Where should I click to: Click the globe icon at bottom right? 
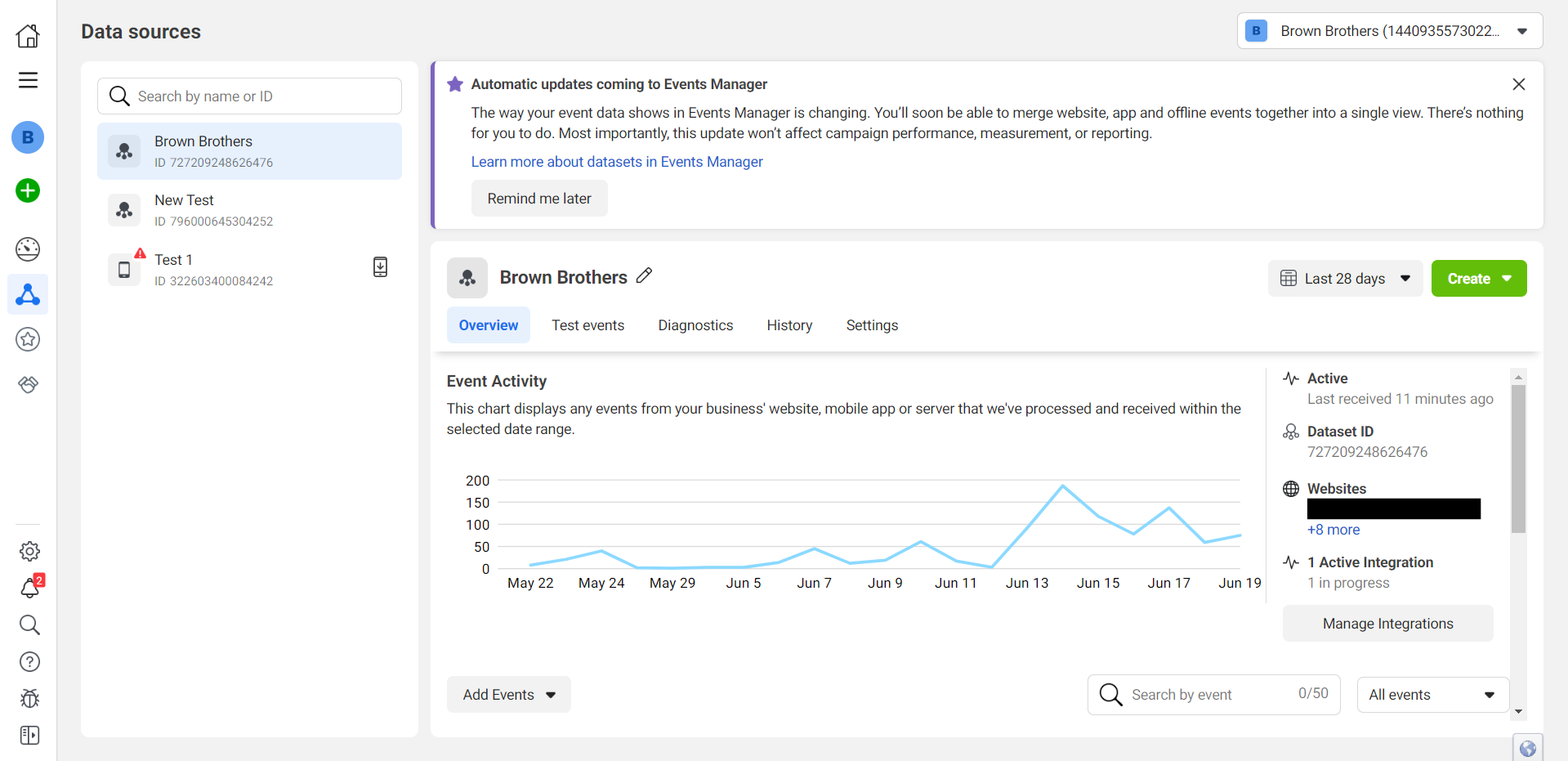coord(1527,748)
